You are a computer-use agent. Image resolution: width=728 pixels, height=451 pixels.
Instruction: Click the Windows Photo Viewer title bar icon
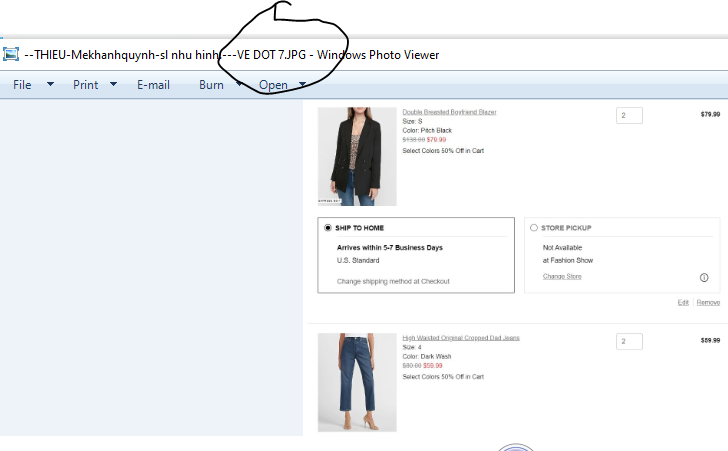[11, 54]
